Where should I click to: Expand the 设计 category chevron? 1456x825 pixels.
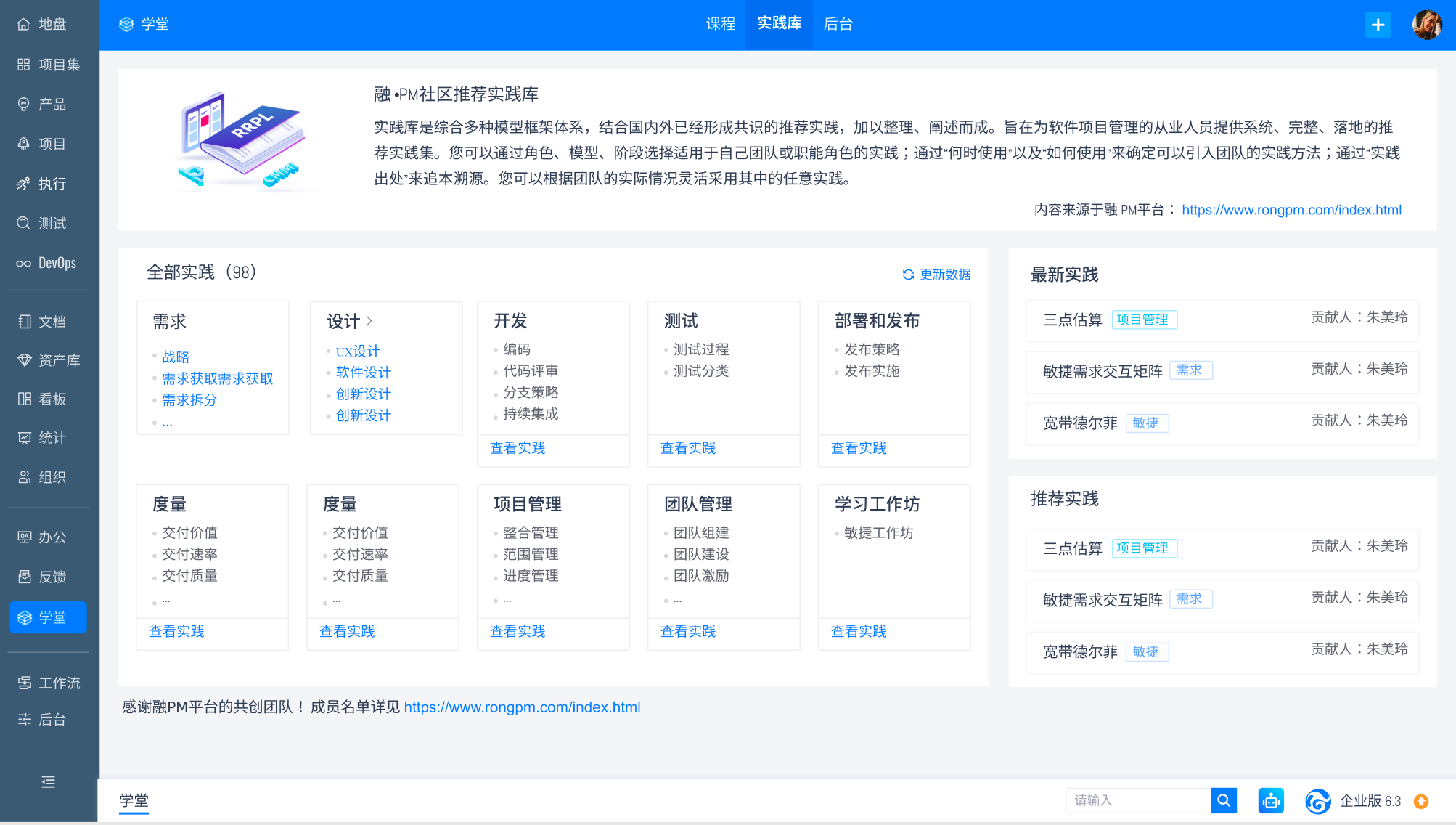click(x=369, y=321)
